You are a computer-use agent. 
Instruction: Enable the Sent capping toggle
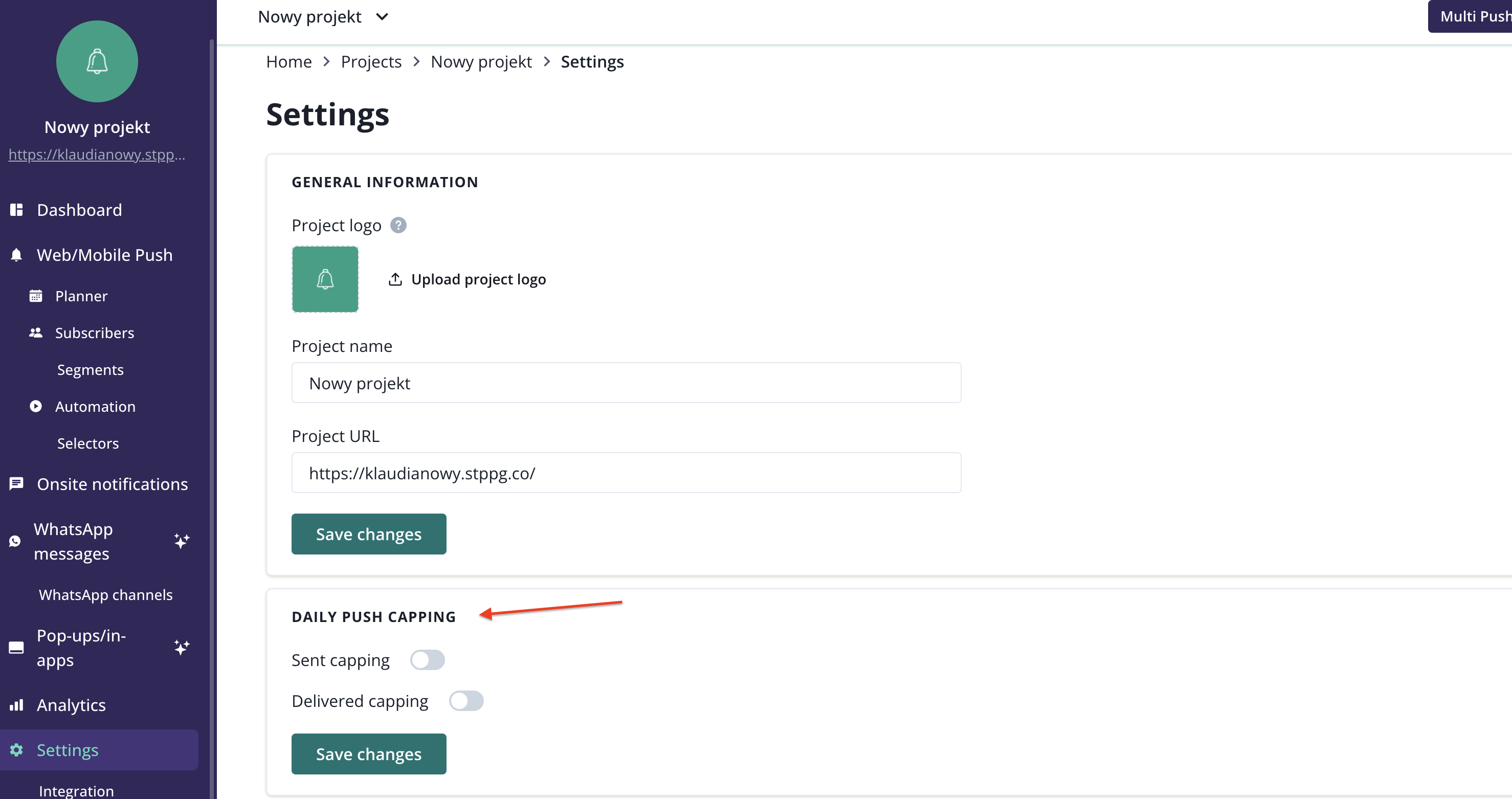427,660
